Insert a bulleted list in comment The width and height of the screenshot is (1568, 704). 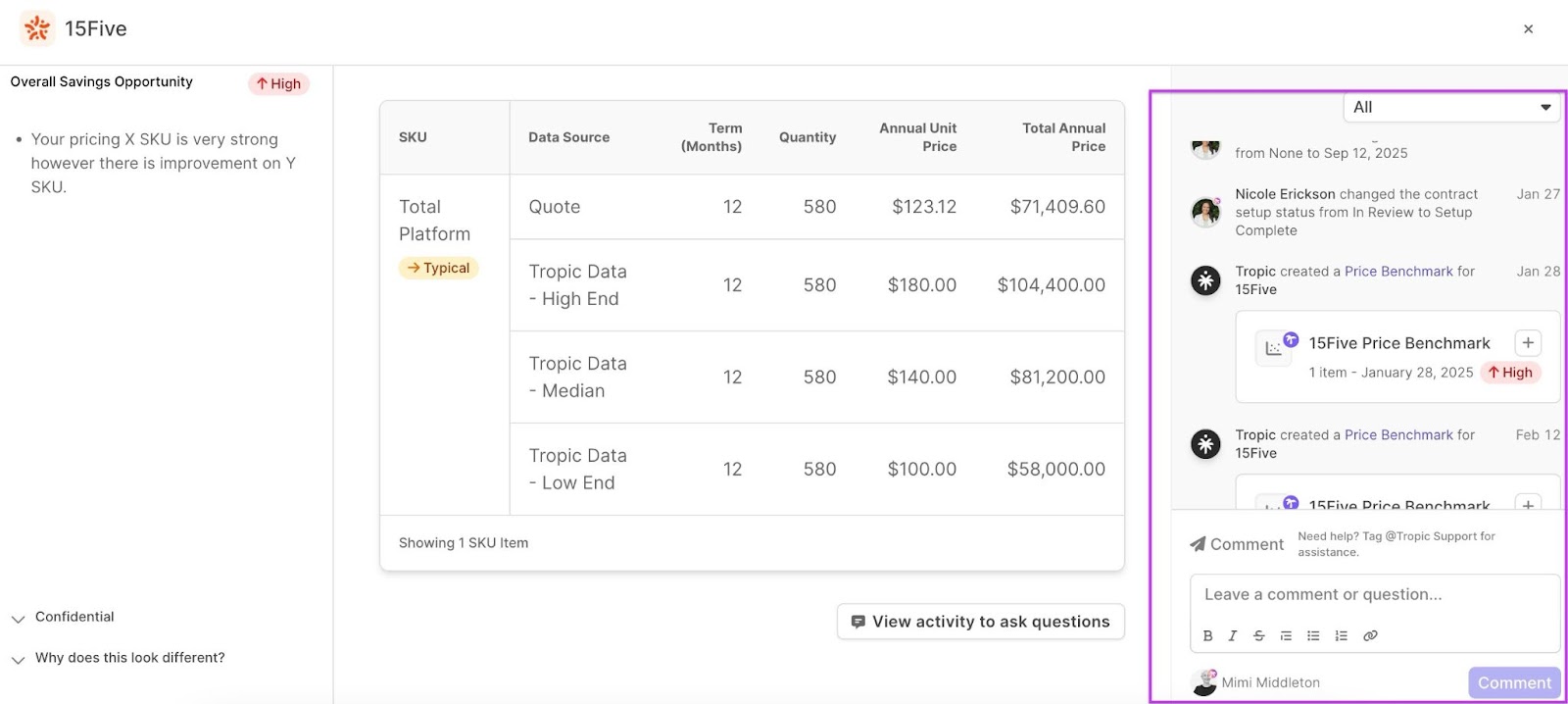click(x=1313, y=635)
